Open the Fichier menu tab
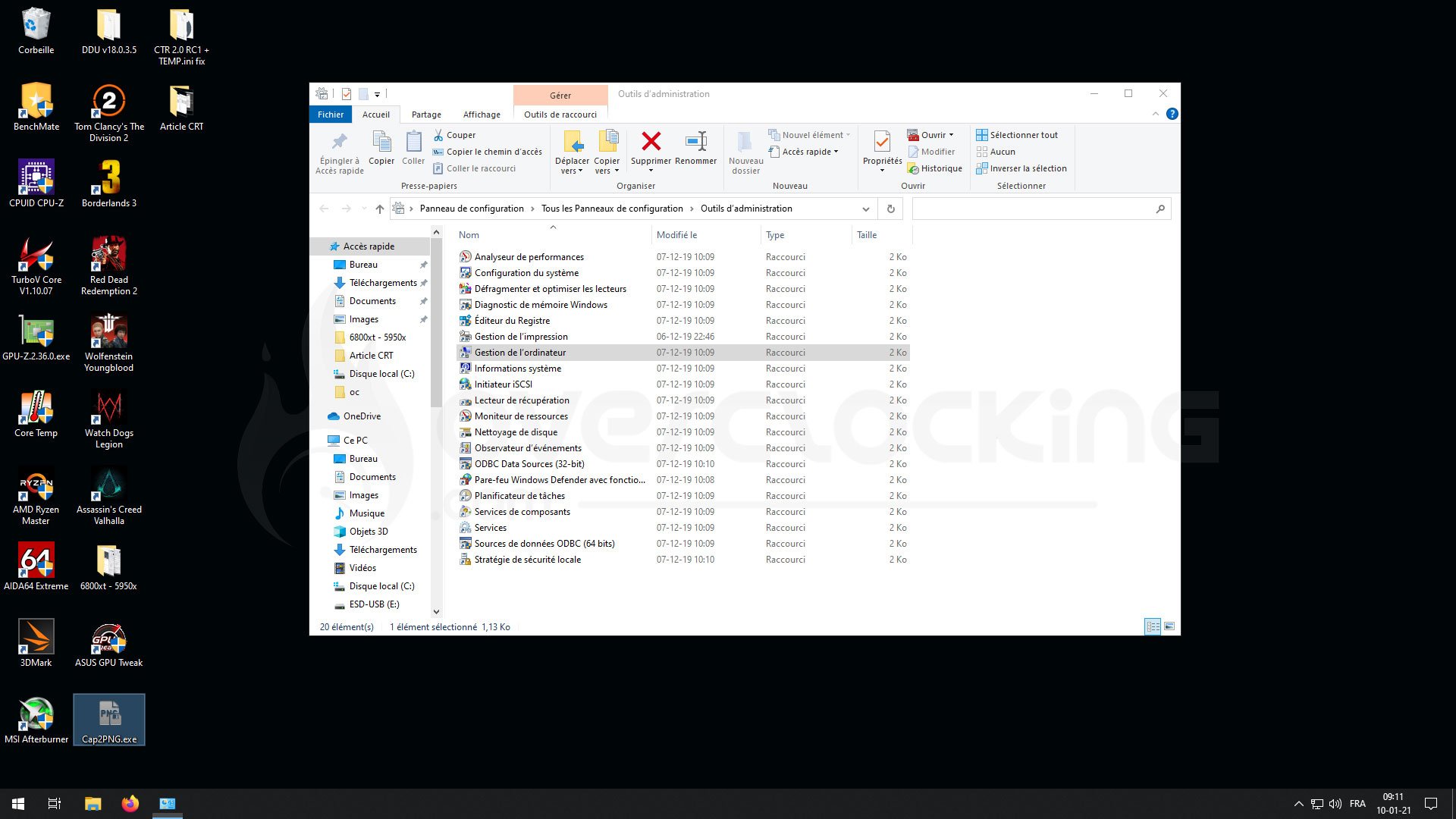This screenshot has width=1456, height=819. [331, 115]
